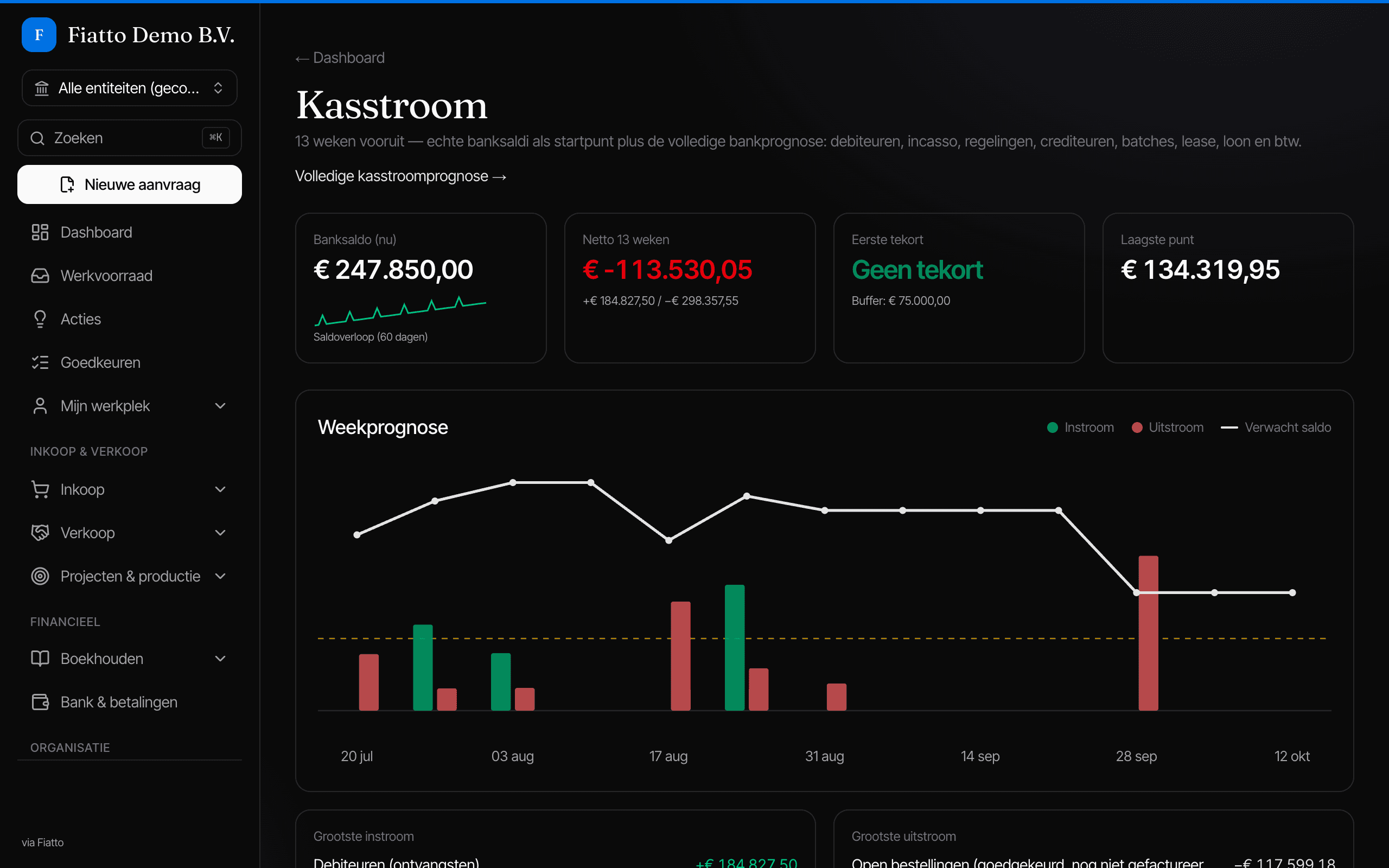
Task: Click the Verkoop handshake icon
Action: tap(40, 533)
